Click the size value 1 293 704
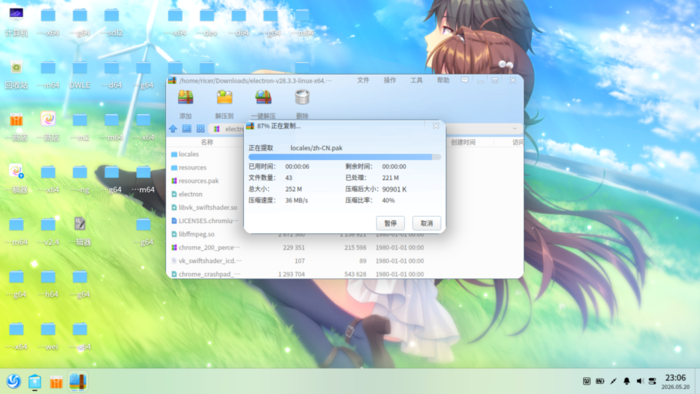 tap(292, 274)
